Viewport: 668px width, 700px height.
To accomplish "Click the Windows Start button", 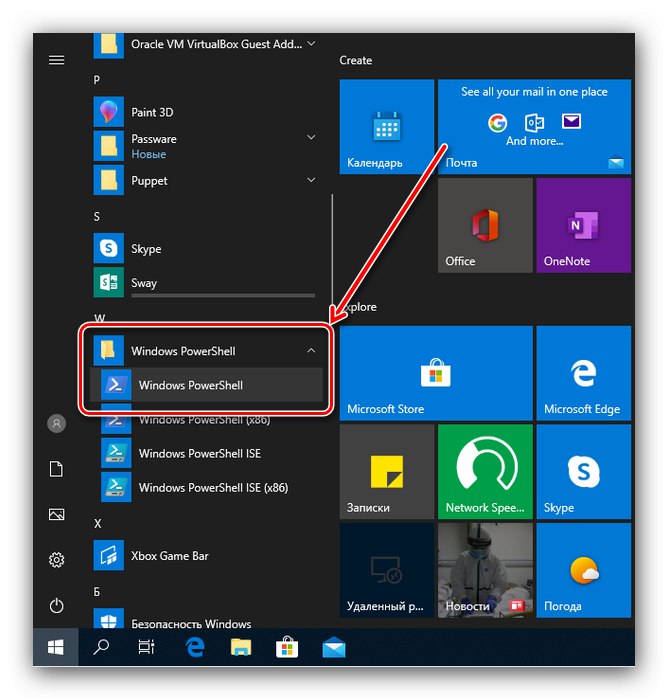I will tap(56, 647).
